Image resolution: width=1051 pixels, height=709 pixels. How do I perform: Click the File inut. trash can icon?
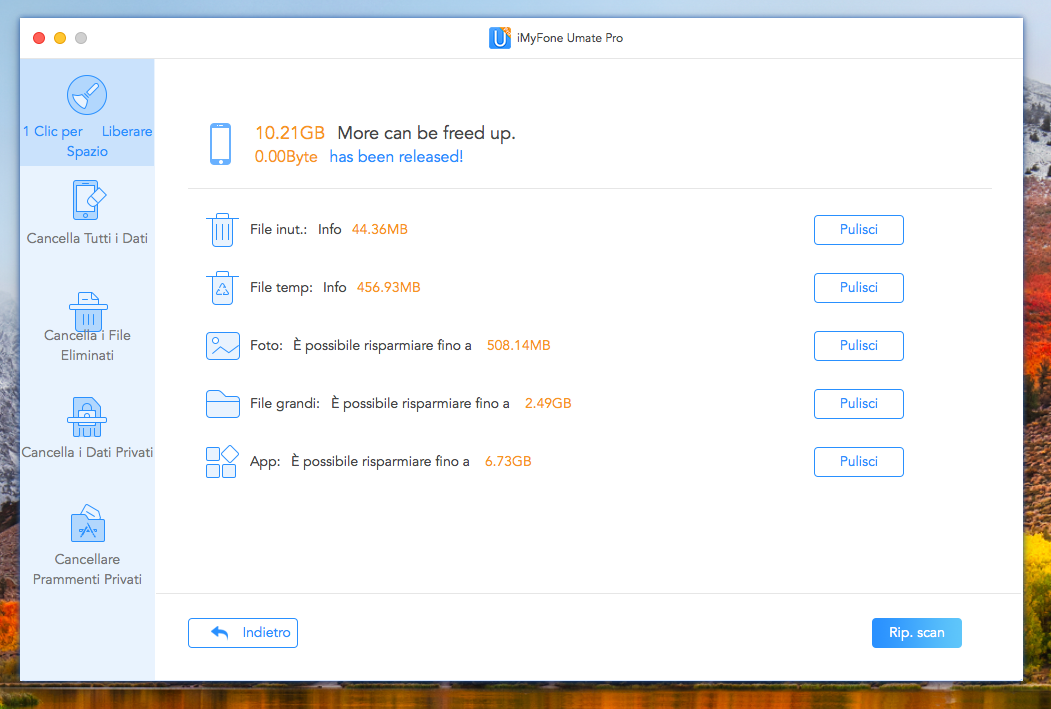pyautogui.click(x=222, y=229)
